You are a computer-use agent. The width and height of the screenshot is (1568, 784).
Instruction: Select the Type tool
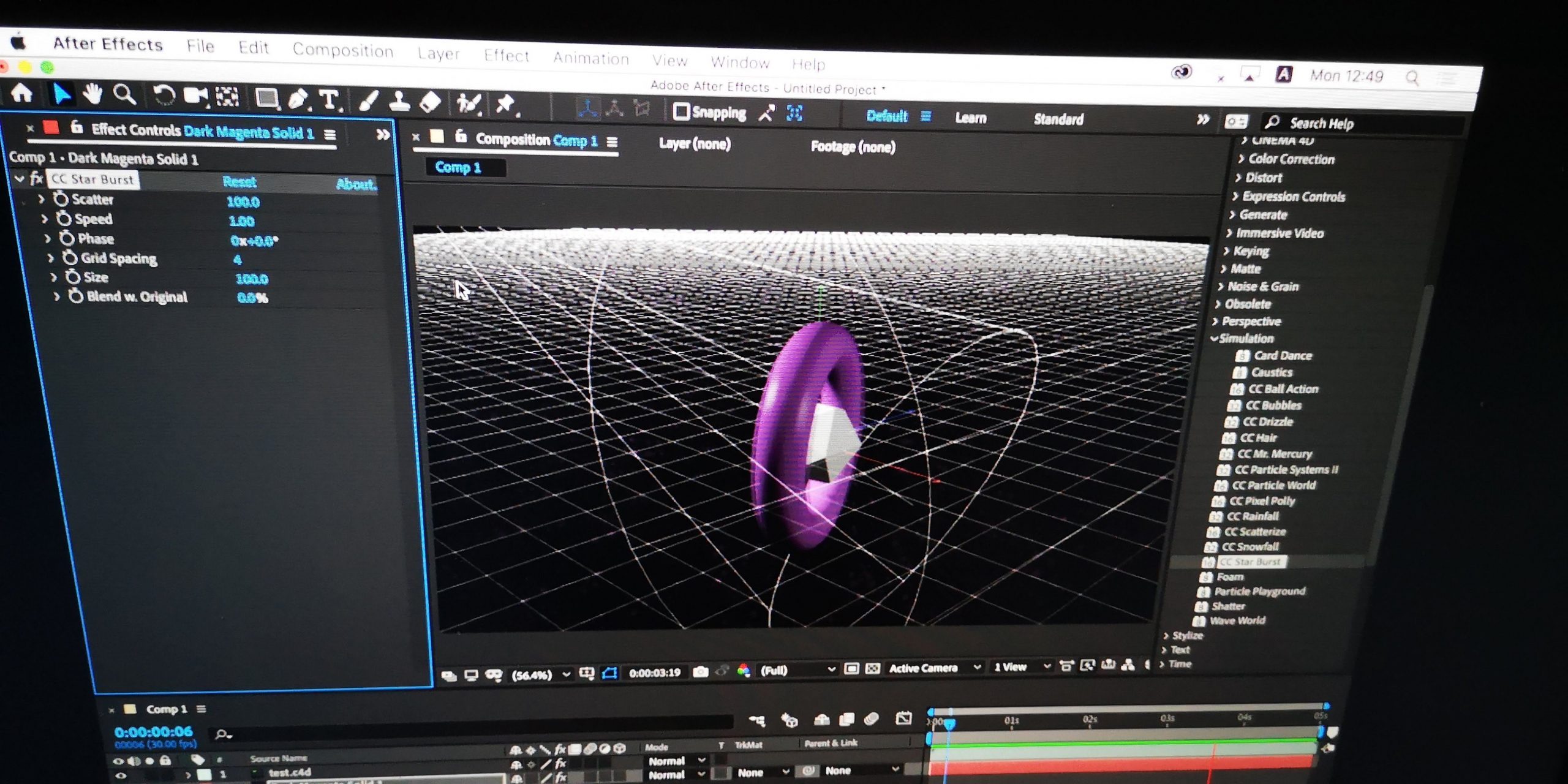point(330,100)
